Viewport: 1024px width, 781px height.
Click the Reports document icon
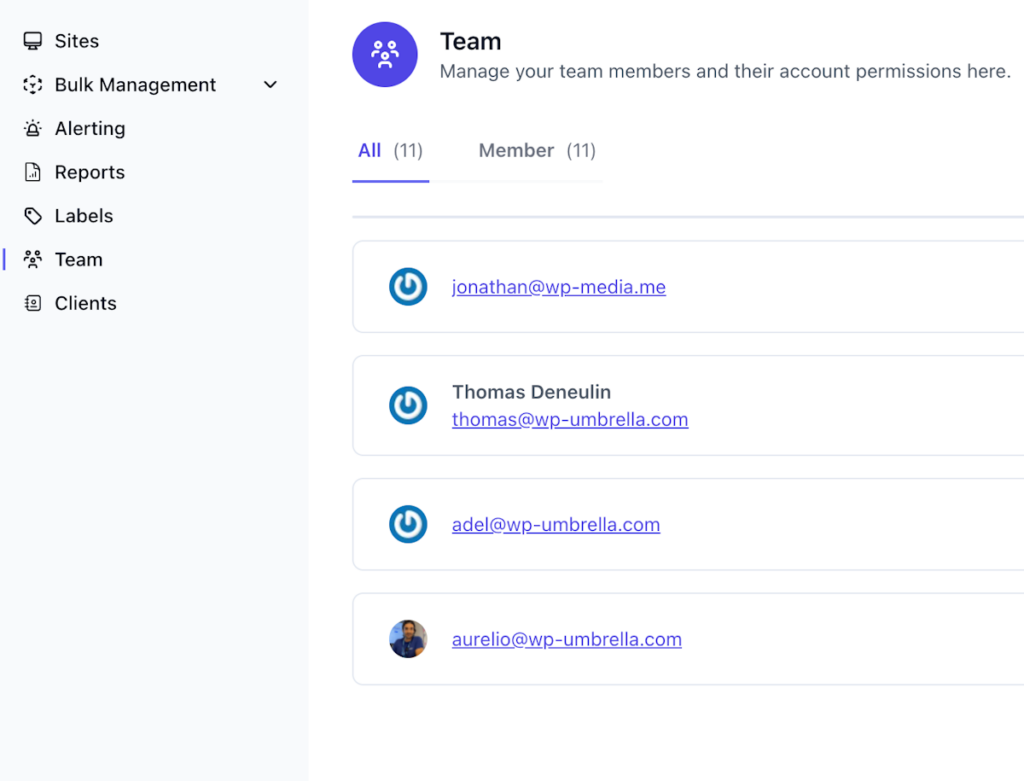(x=32, y=171)
